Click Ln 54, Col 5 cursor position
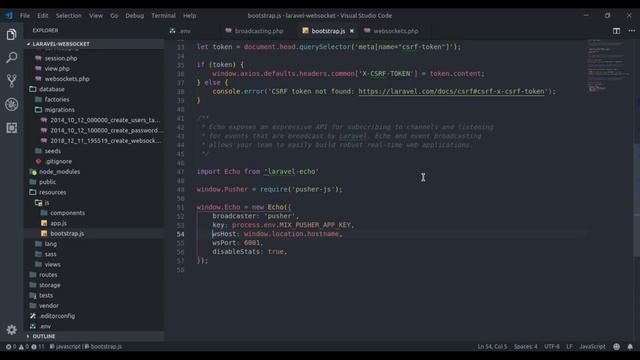 click(x=492, y=347)
